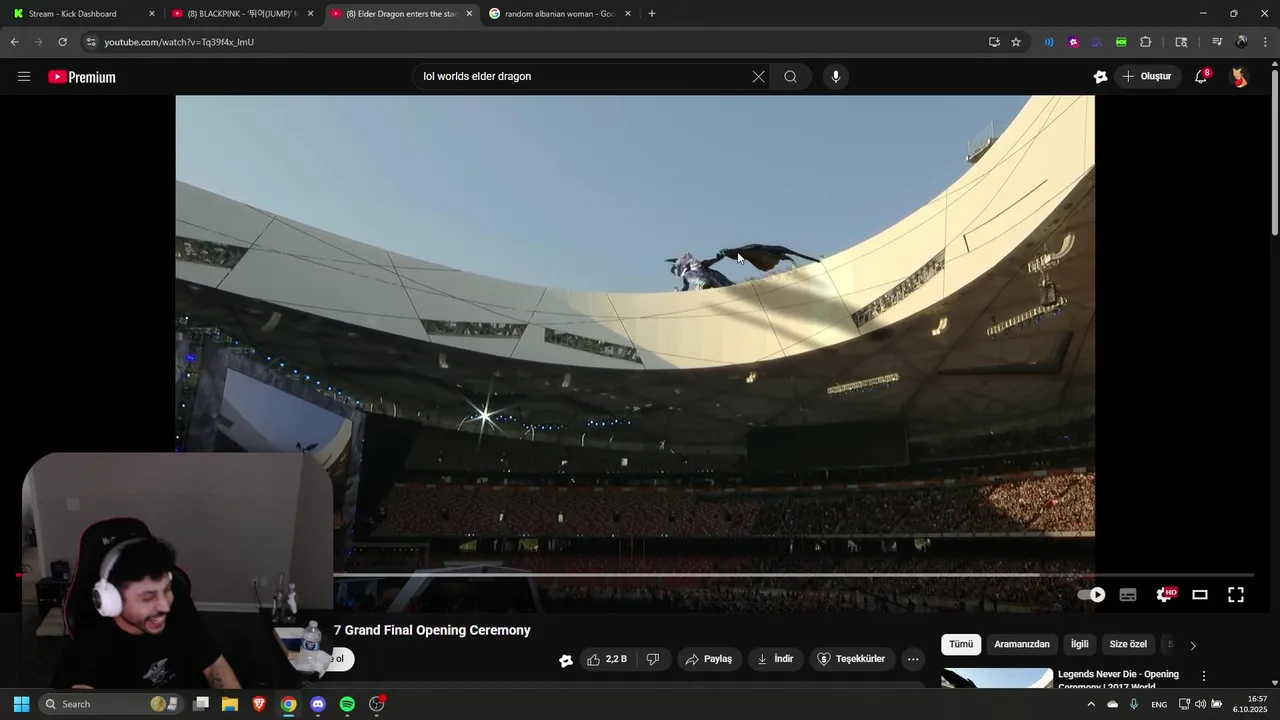Click the YouTube URL address bar

540,42
